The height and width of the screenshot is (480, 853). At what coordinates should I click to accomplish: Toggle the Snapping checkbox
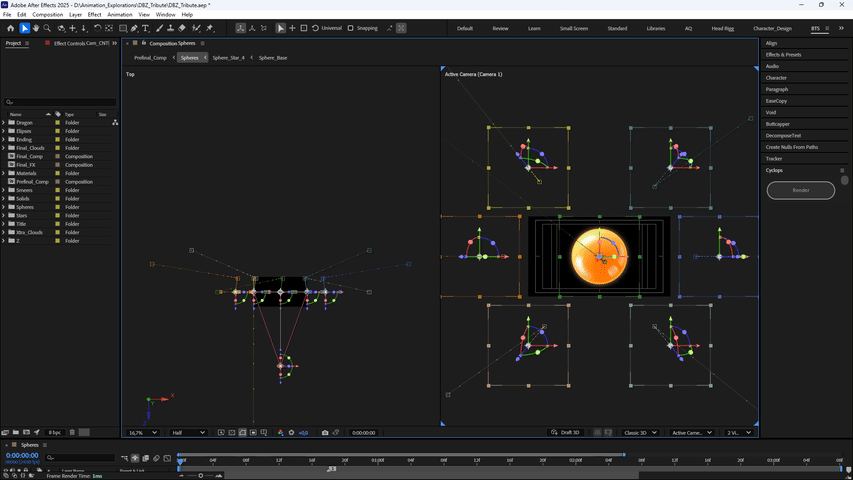click(x=350, y=28)
